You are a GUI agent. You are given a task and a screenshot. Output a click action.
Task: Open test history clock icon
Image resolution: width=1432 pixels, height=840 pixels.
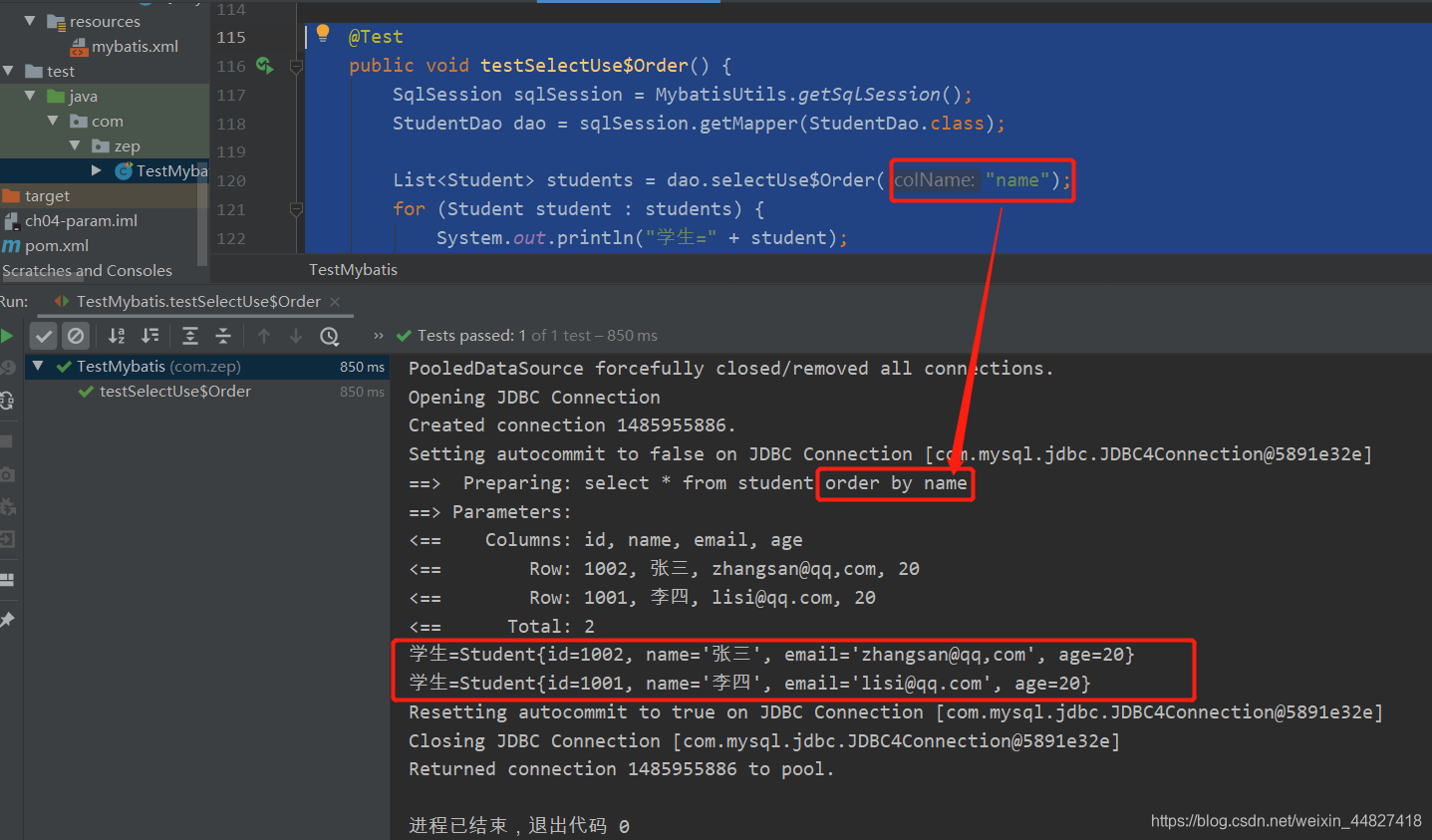tap(330, 336)
